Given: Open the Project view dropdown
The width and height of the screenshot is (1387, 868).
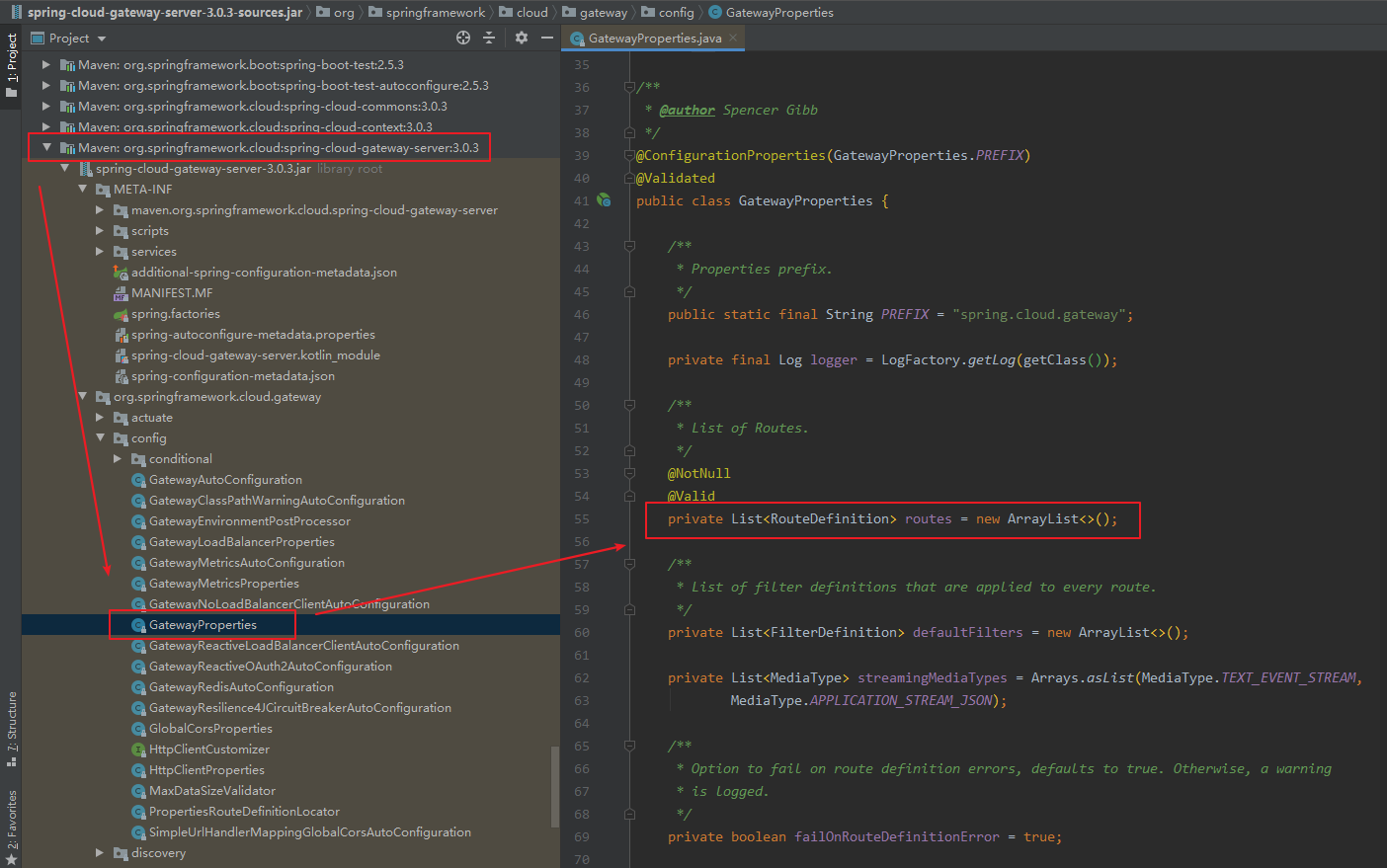Looking at the screenshot, I should pyautogui.click(x=102, y=39).
